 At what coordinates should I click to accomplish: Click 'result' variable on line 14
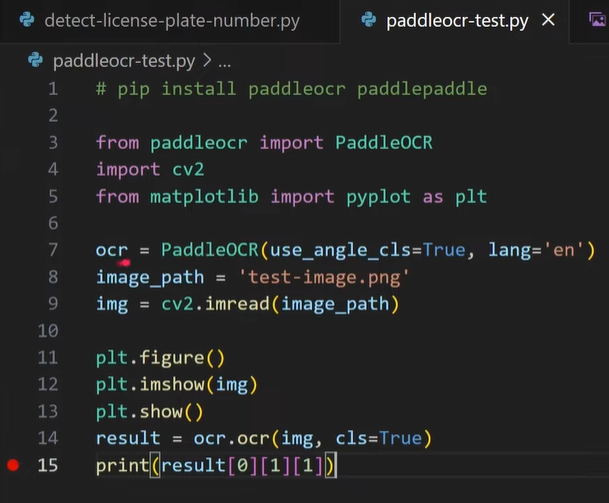click(x=128, y=439)
